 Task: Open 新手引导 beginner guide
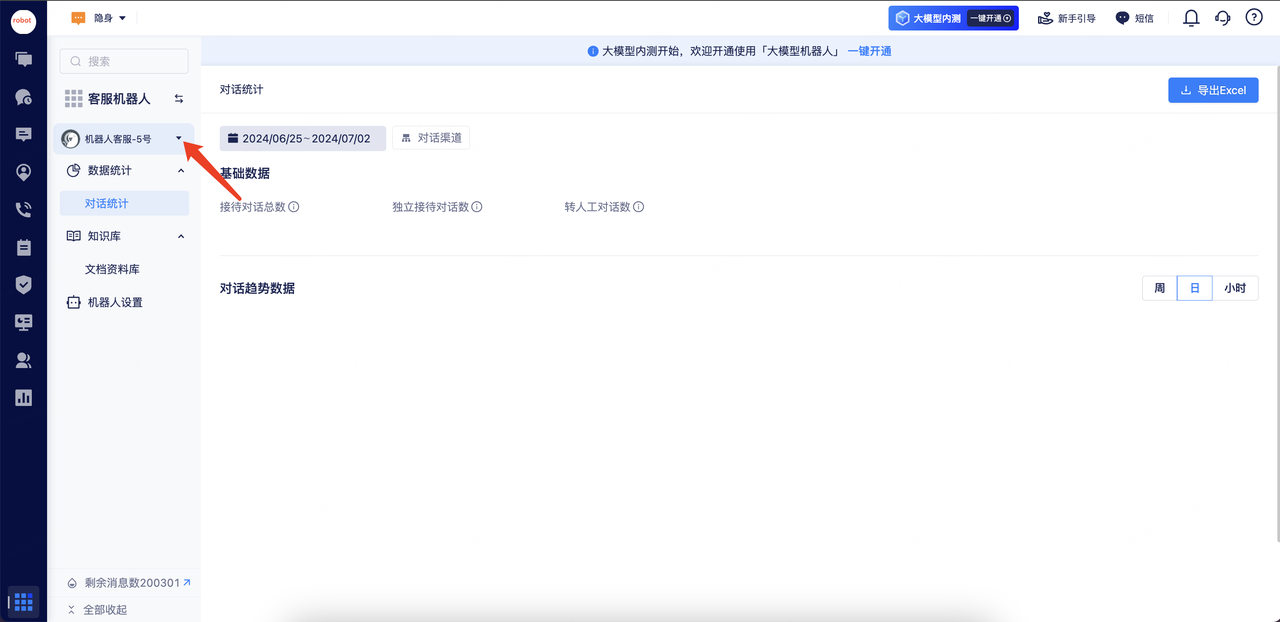point(1066,18)
